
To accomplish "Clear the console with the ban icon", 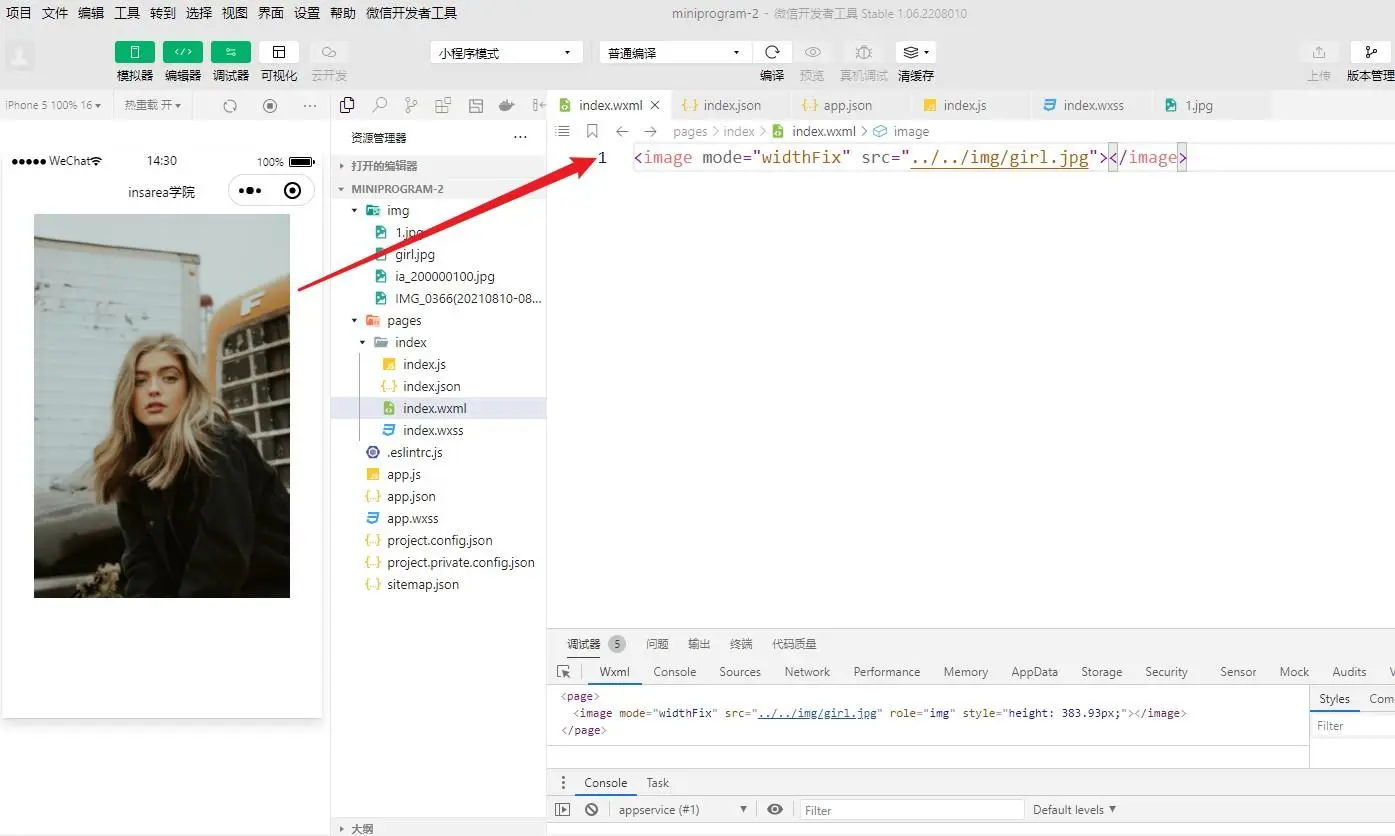I will (591, 810).
